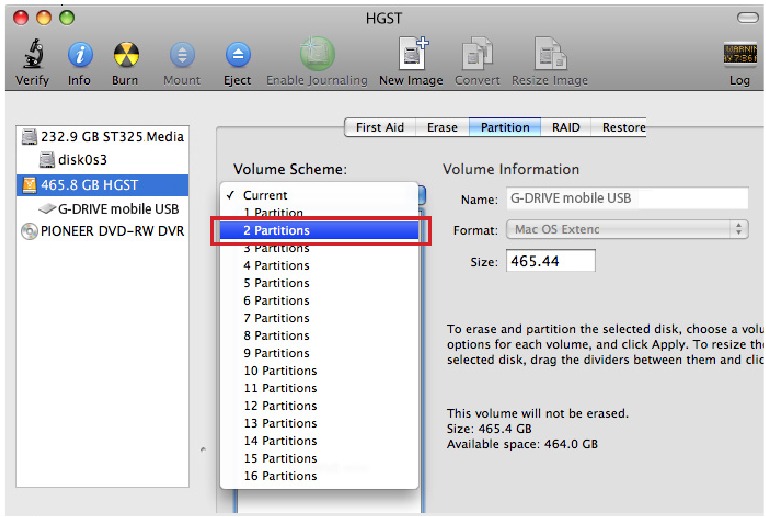Select 14 Partitions from scheme menu
The width and height of the screenshot is (766, 517).
pos(319,441)
